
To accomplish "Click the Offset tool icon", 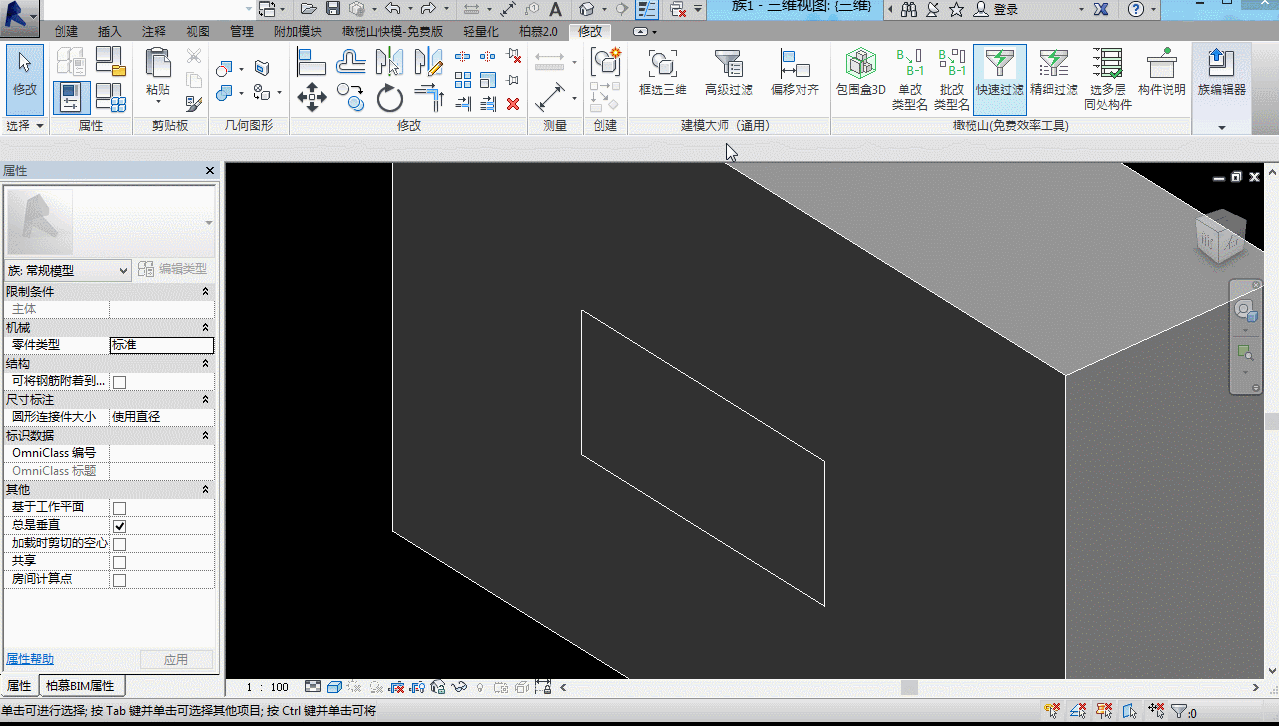I will coord(350,62).
